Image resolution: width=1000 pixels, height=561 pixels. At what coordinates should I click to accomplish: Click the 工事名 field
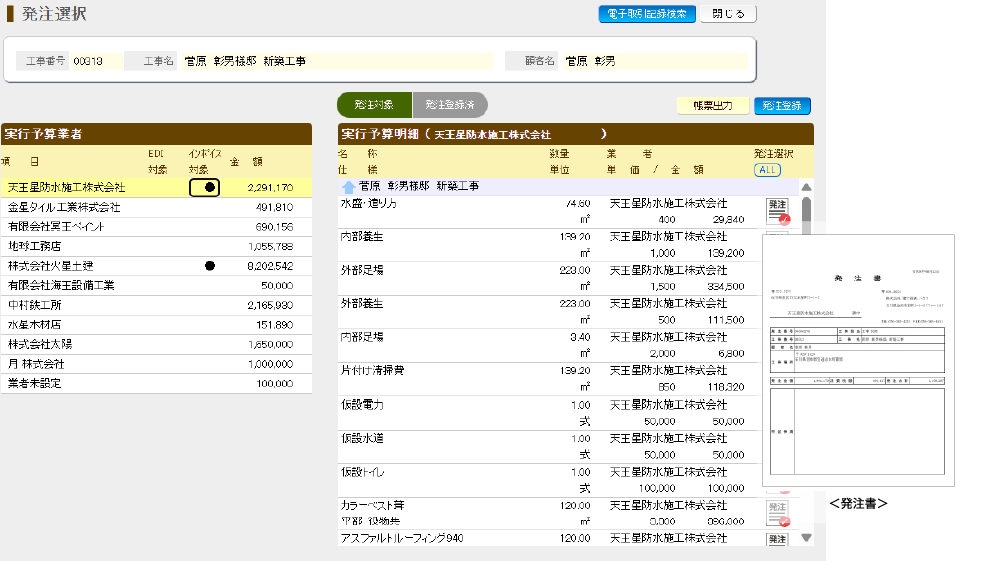(337, 61)
